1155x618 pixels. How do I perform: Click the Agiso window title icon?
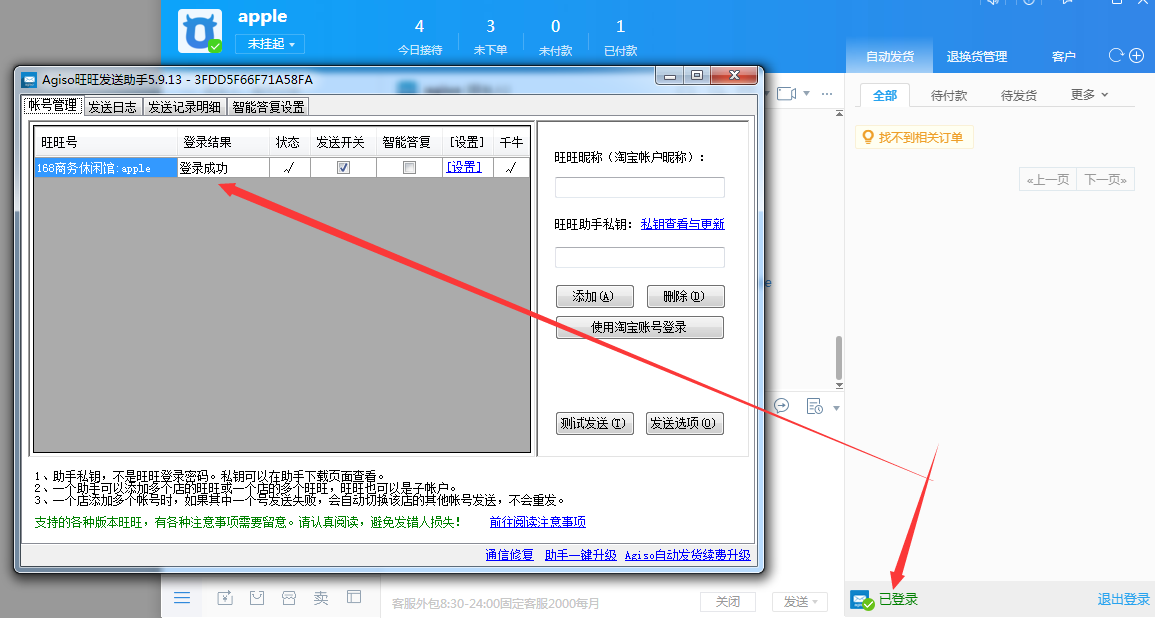click(29, 80)
